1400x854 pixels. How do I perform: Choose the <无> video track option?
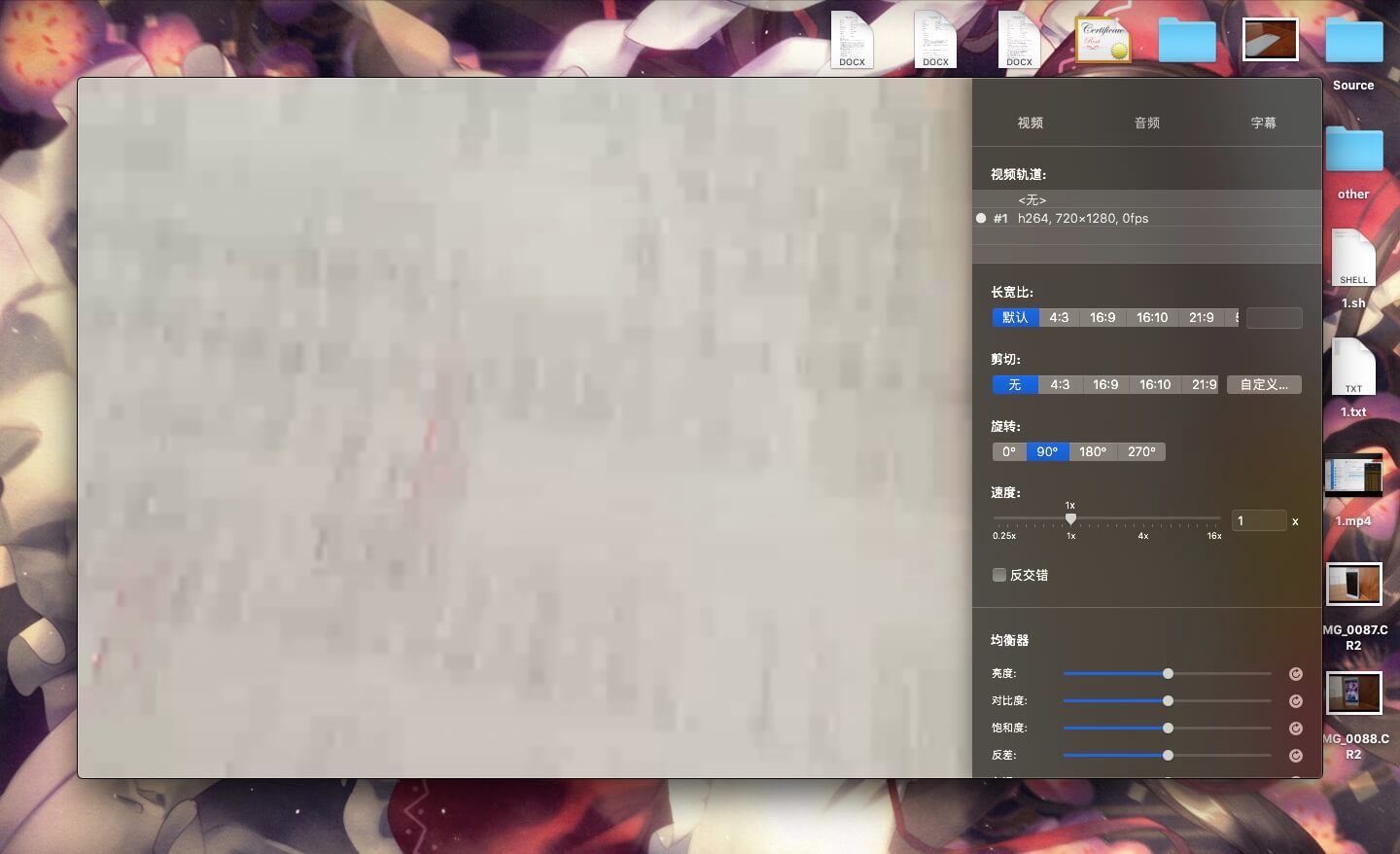point(1032,199)
